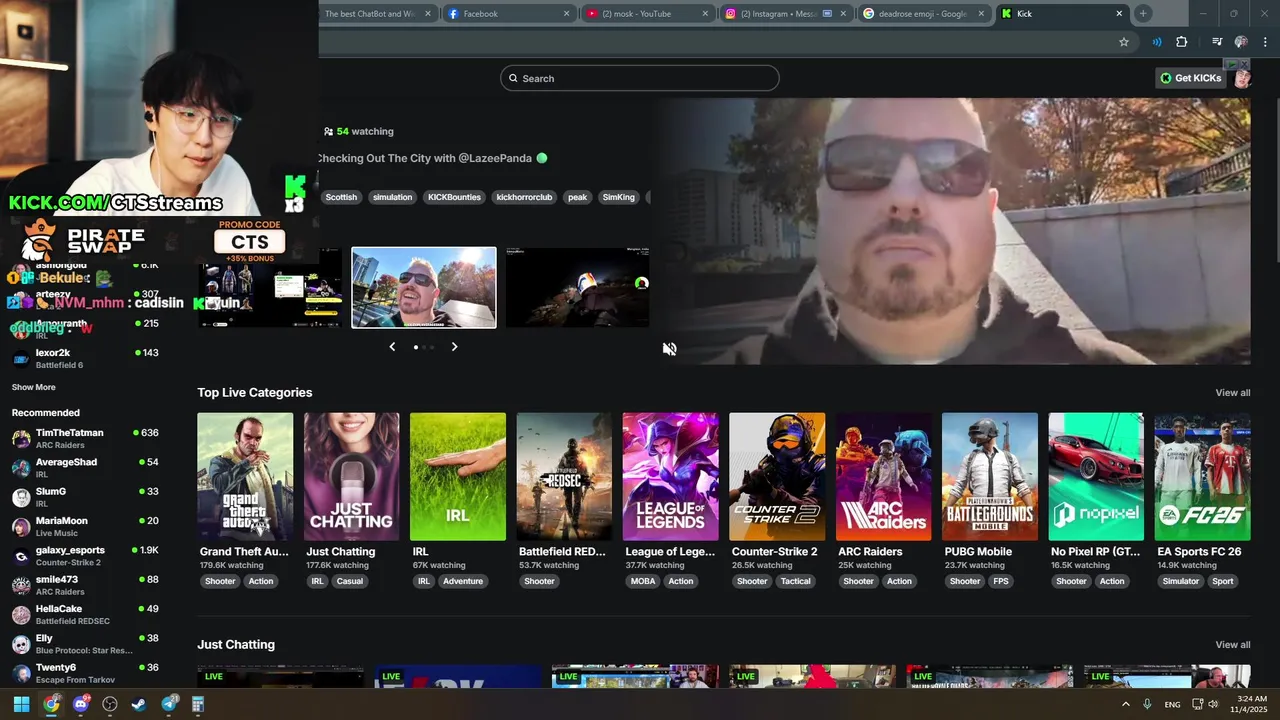Click smile473 avatar icon in sidebar
1280x720 pixels.
point(21,585)
